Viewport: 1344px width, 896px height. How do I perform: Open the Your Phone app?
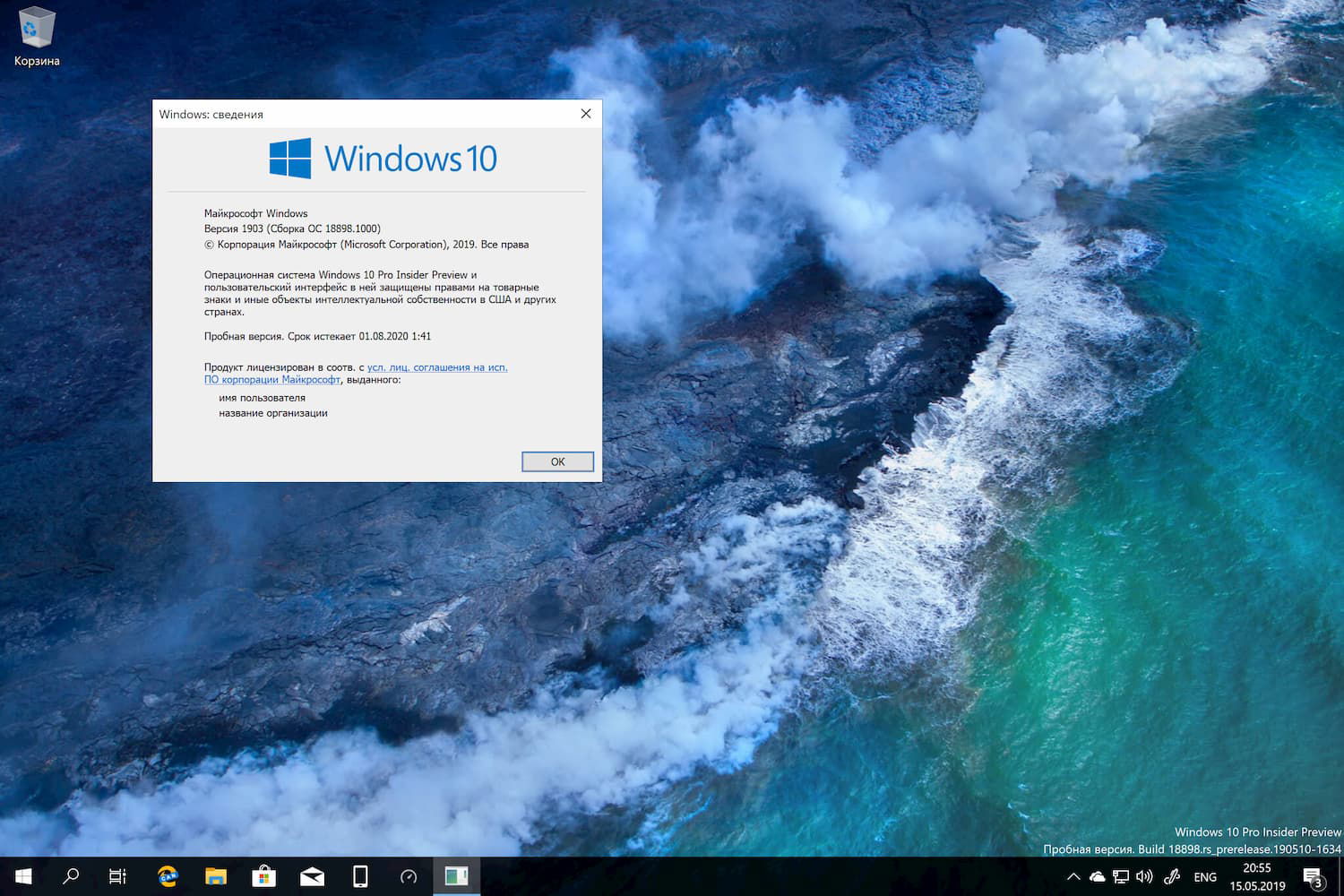click(360, 876)
